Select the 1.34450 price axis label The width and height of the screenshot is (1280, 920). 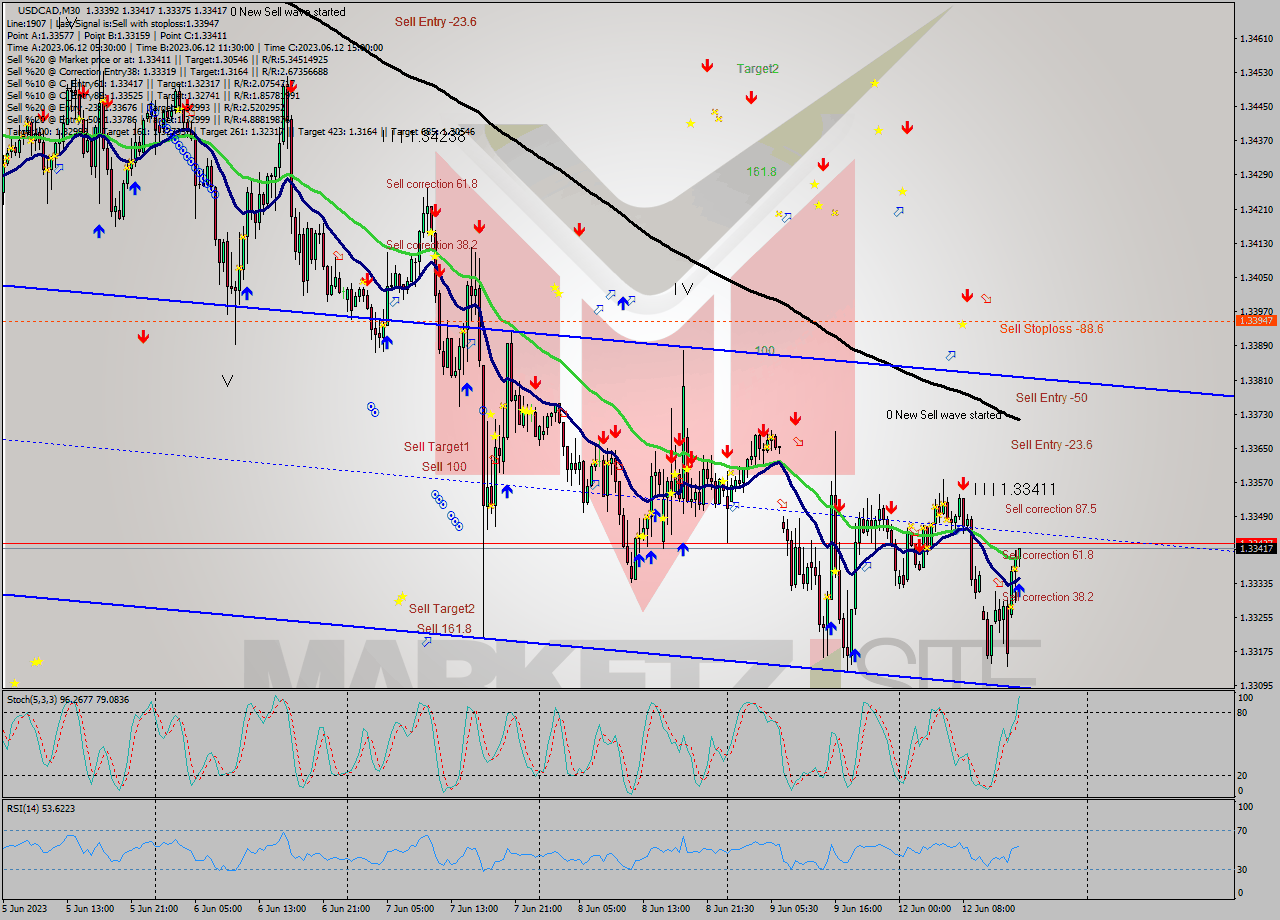click(x=1255, y=106)
